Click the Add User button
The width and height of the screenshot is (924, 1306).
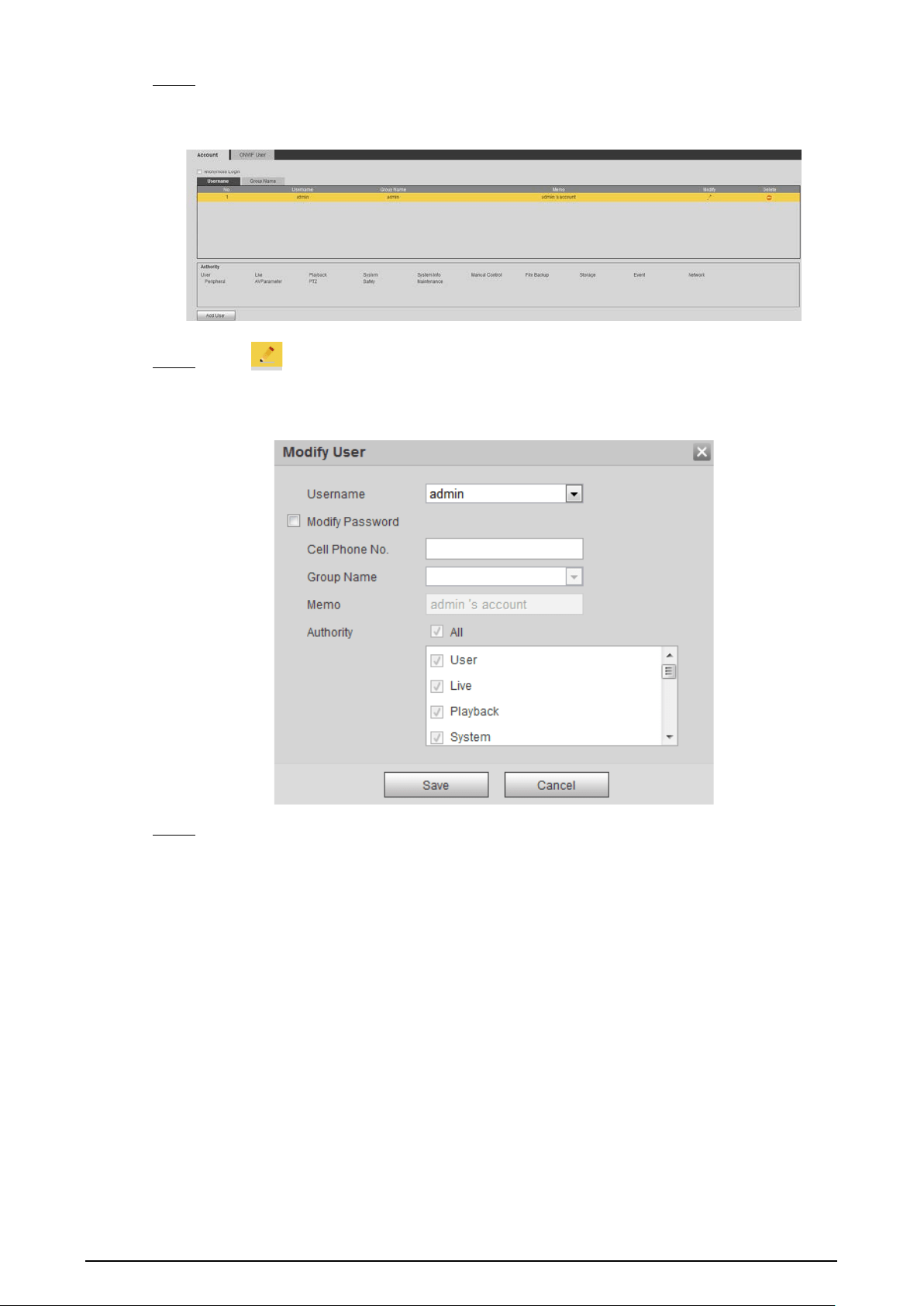[x=215, y=315]
